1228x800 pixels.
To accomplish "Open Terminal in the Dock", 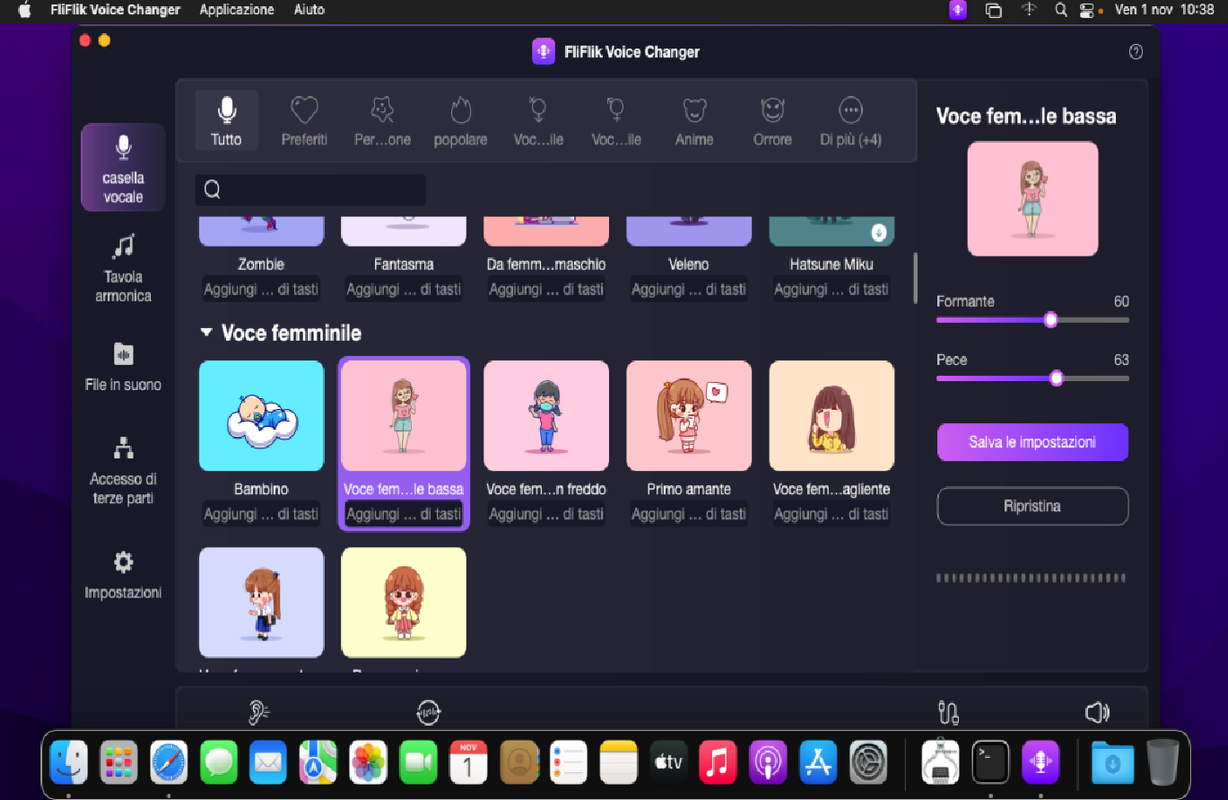I will coord(990,764).
